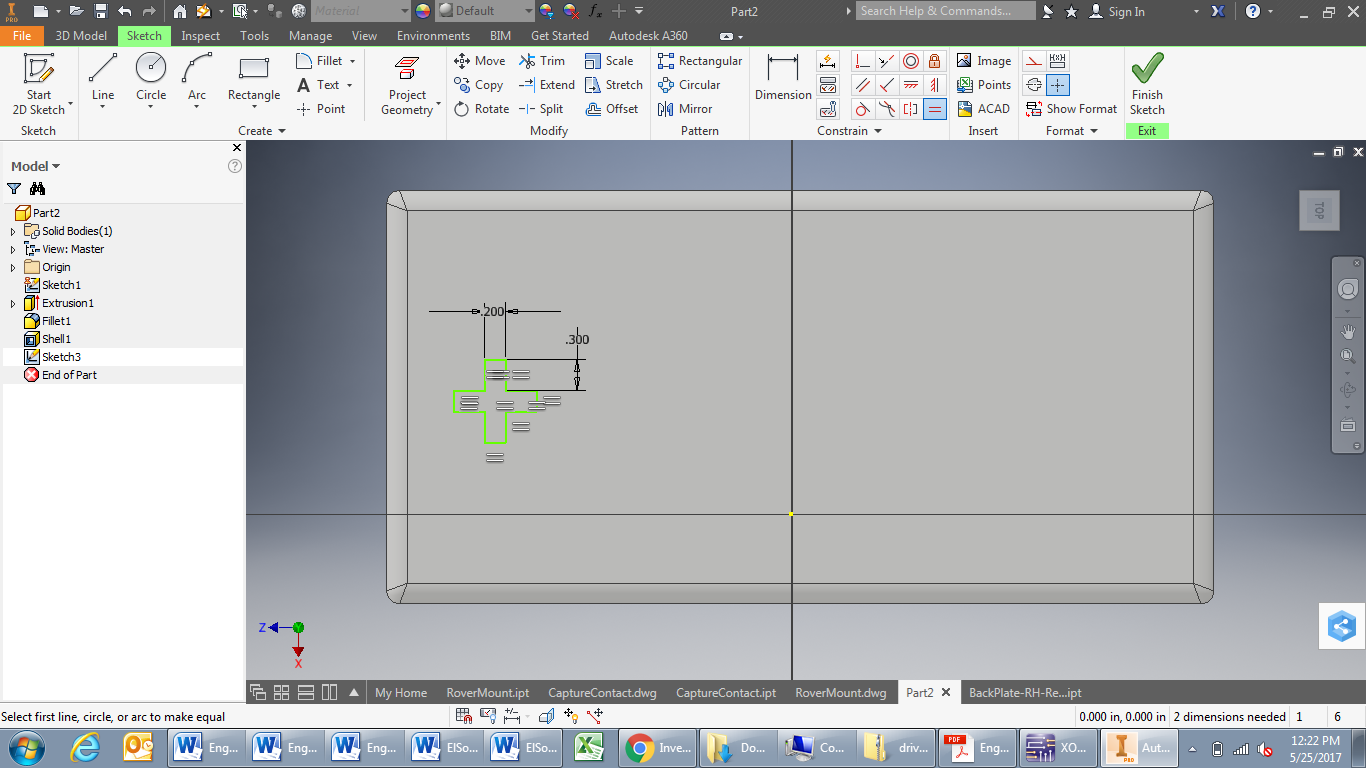Apply the fix (lock) constraint
This screenshot has width=1366, height=768.
[935, 61]
